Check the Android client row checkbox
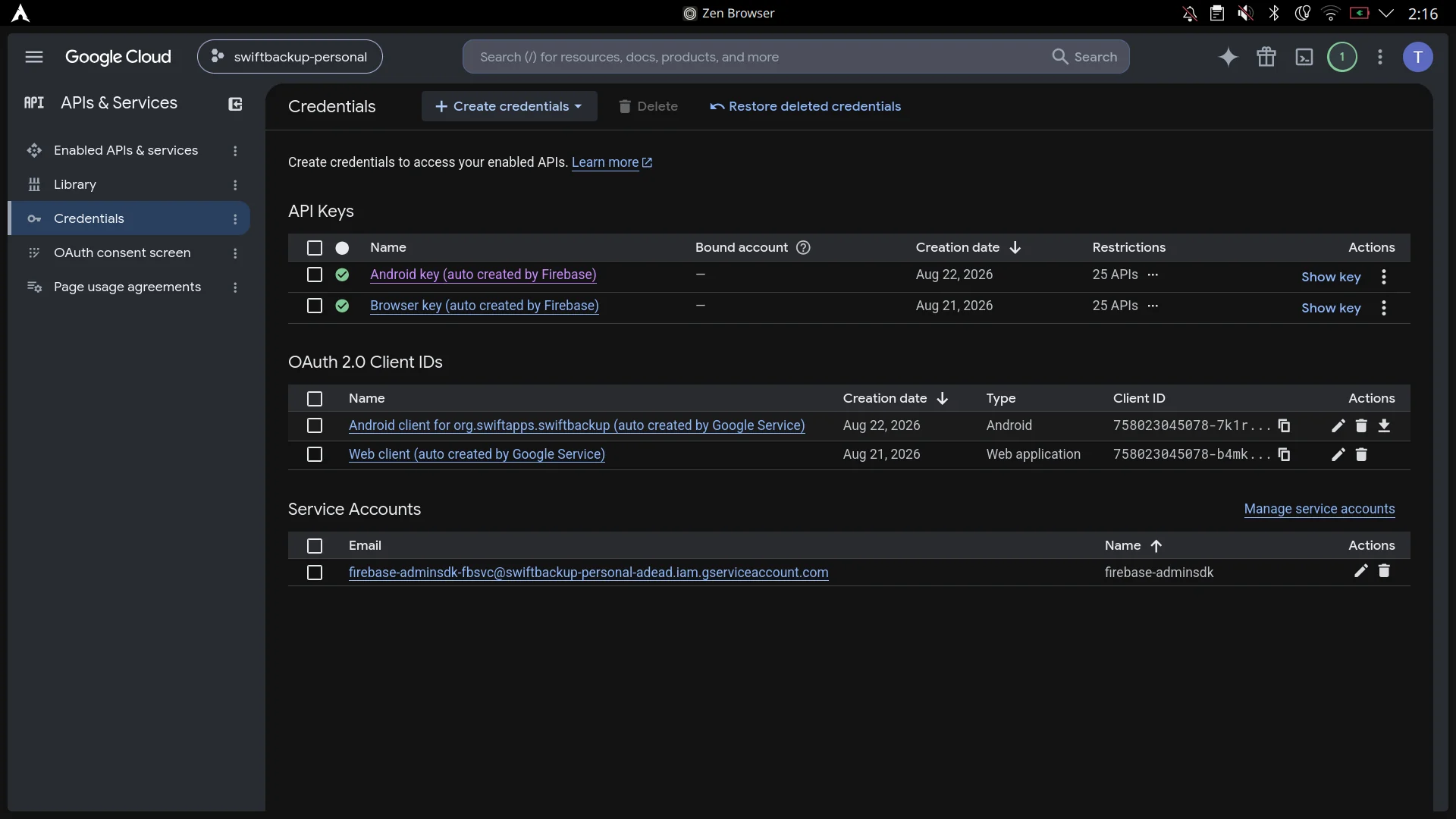This screenshot has width=1456, height=819. pyautogui.click(x=315, y=425)
